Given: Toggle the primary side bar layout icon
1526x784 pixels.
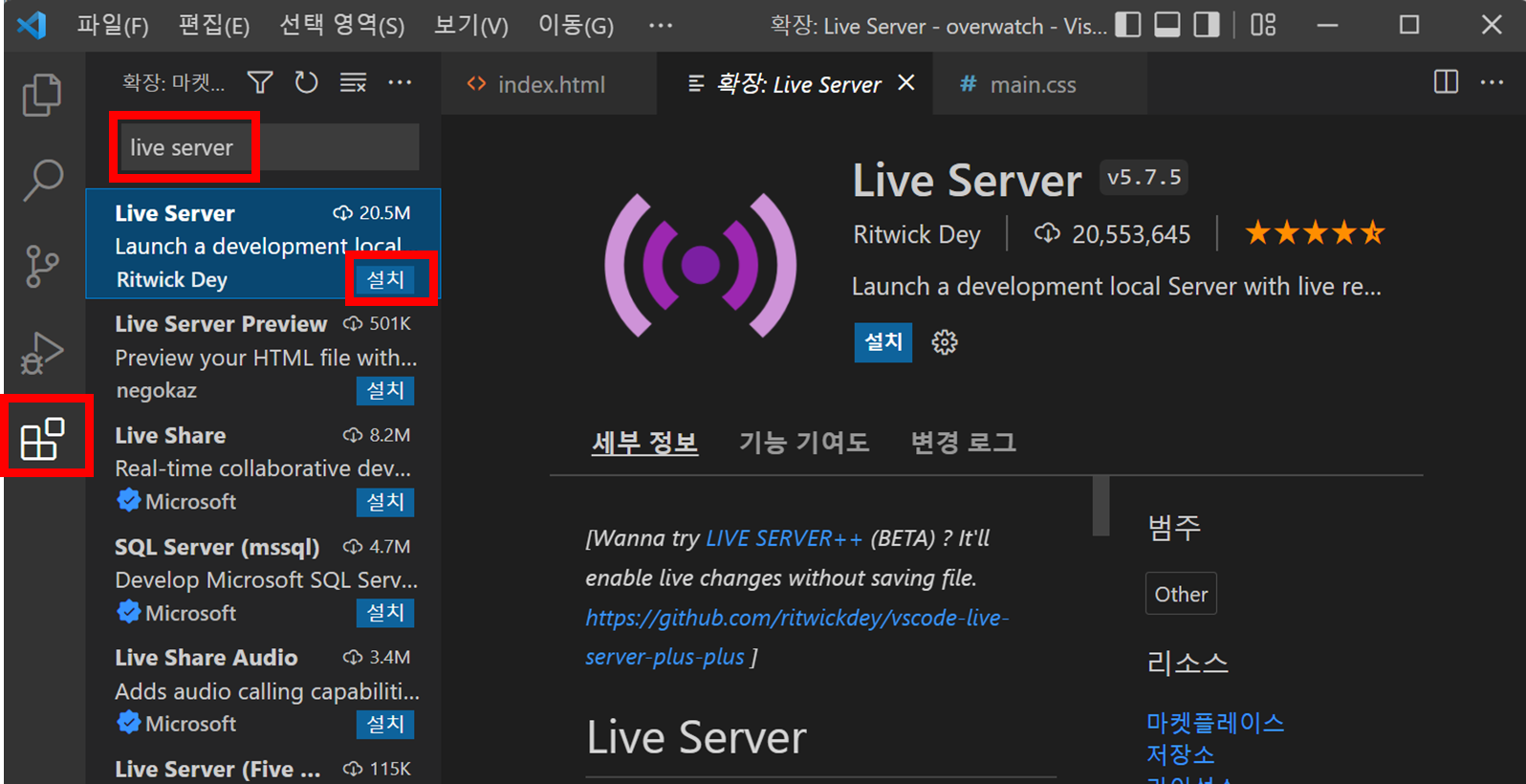Looking at the screenshot, I should 1128,25.
